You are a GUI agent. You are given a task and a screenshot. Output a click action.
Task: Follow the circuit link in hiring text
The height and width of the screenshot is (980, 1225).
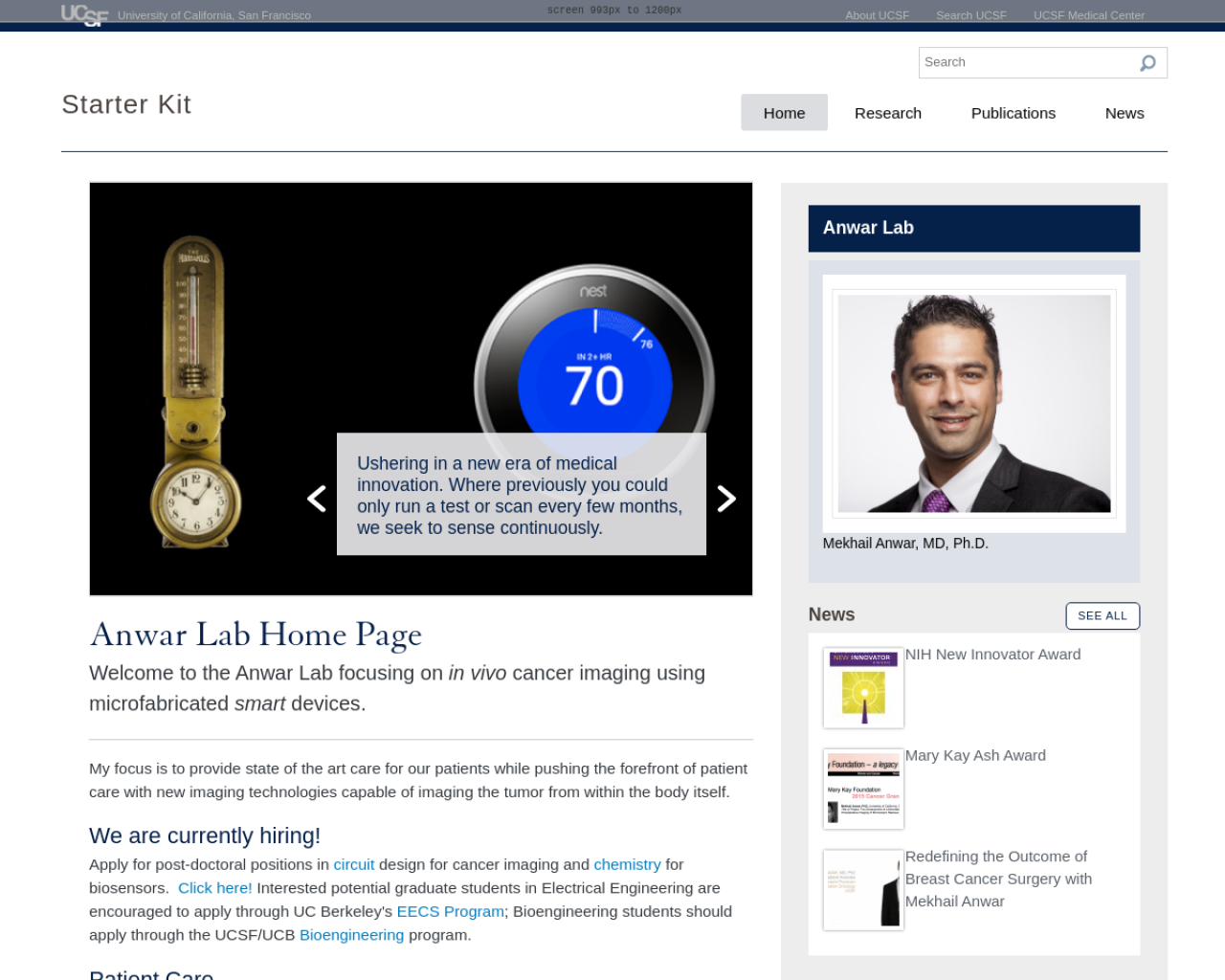pyautogui.click(x=354, y=864)
